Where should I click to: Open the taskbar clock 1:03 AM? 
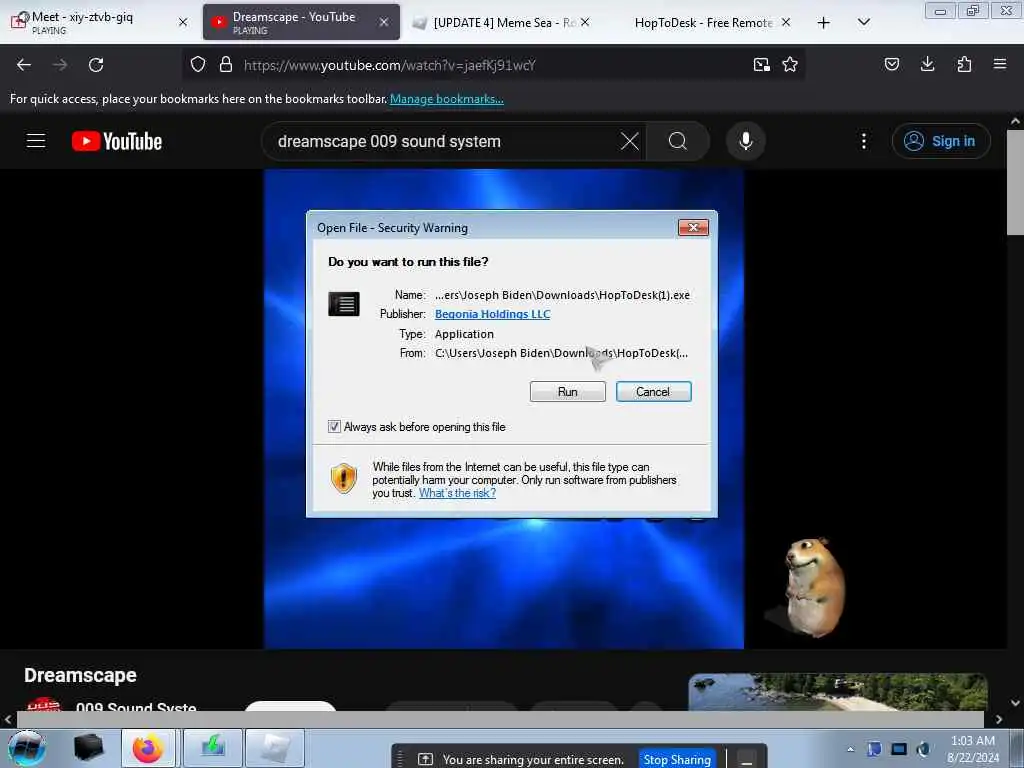point(972,749)
